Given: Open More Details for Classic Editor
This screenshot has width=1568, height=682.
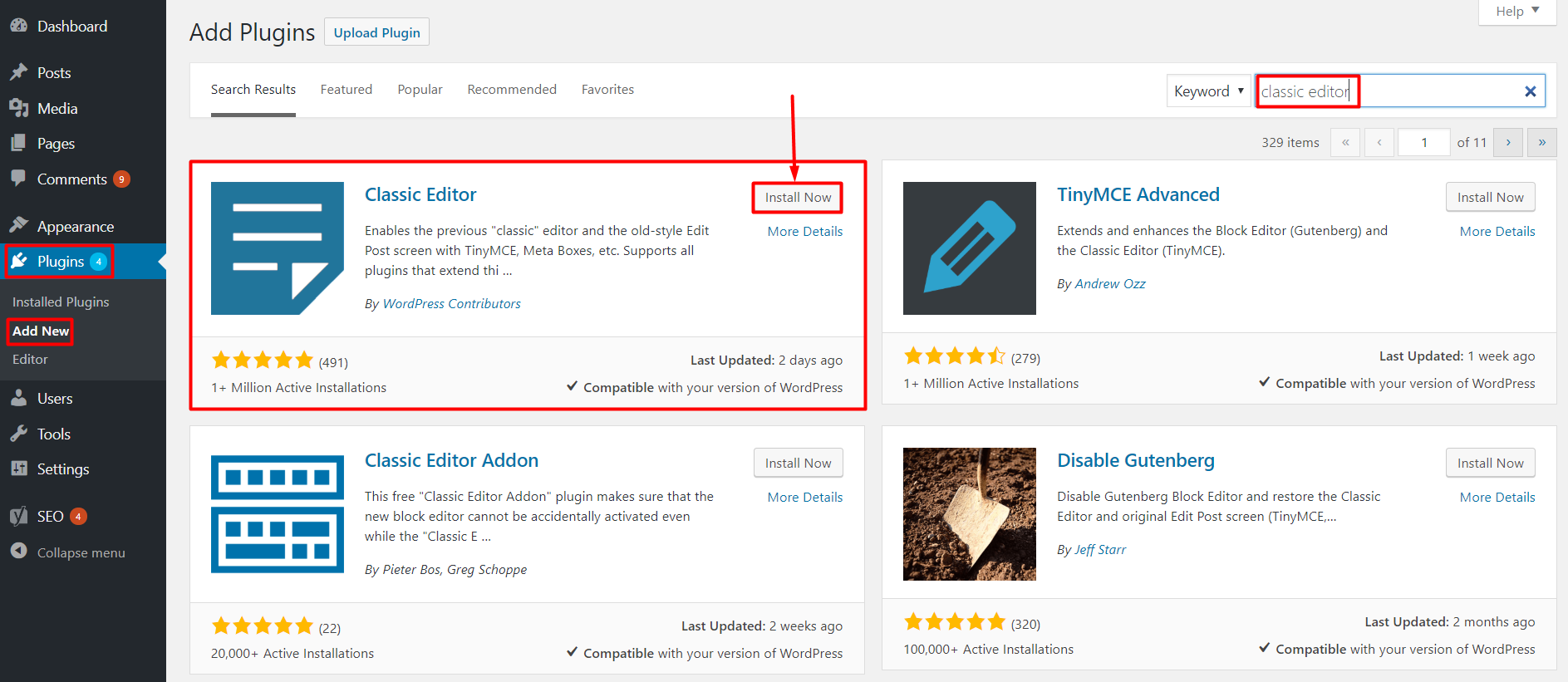Looking at the screenshot, I should [x=804, y=231].
